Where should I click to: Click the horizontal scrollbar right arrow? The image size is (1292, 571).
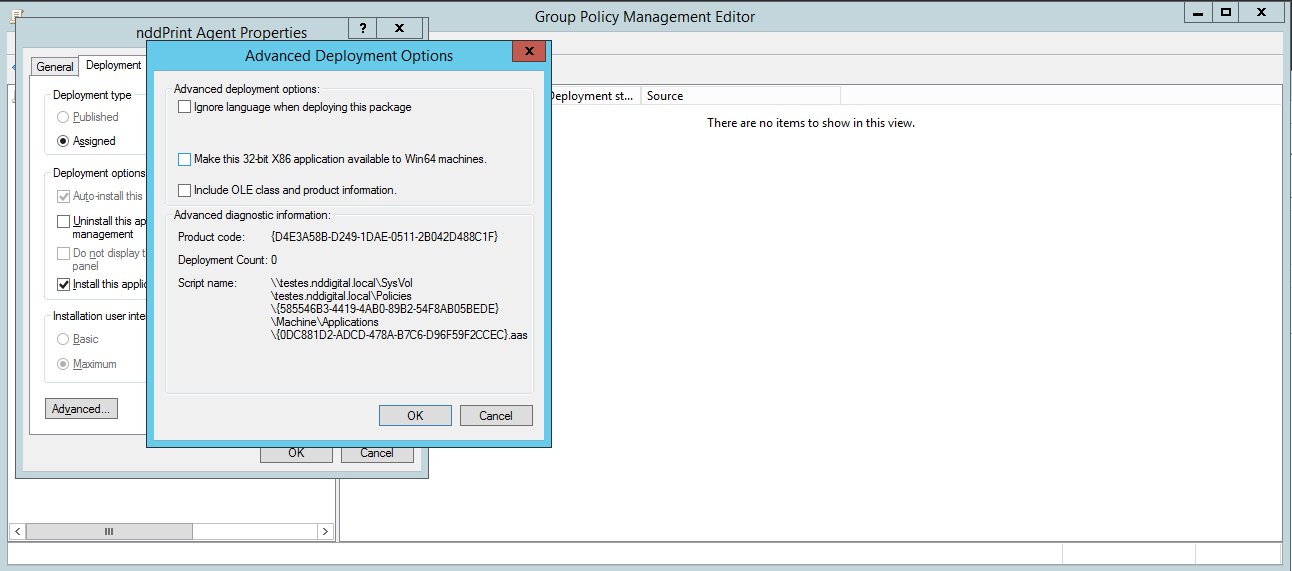click(x=325, y=532)
